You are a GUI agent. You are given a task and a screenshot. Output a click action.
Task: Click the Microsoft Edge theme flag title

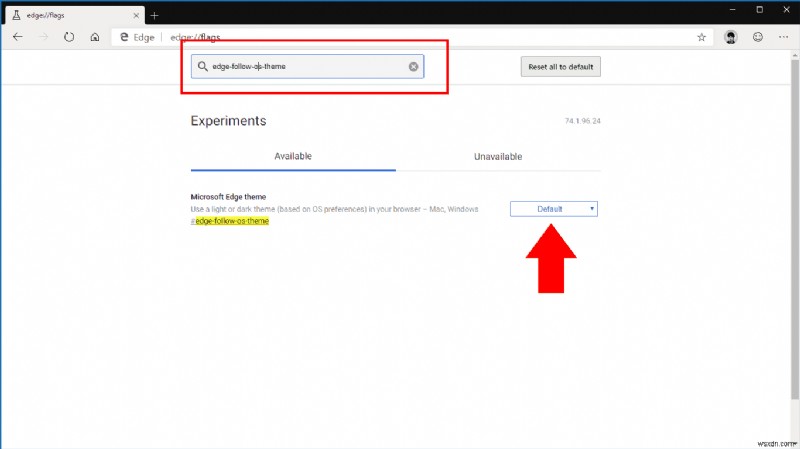click(228, 196)
